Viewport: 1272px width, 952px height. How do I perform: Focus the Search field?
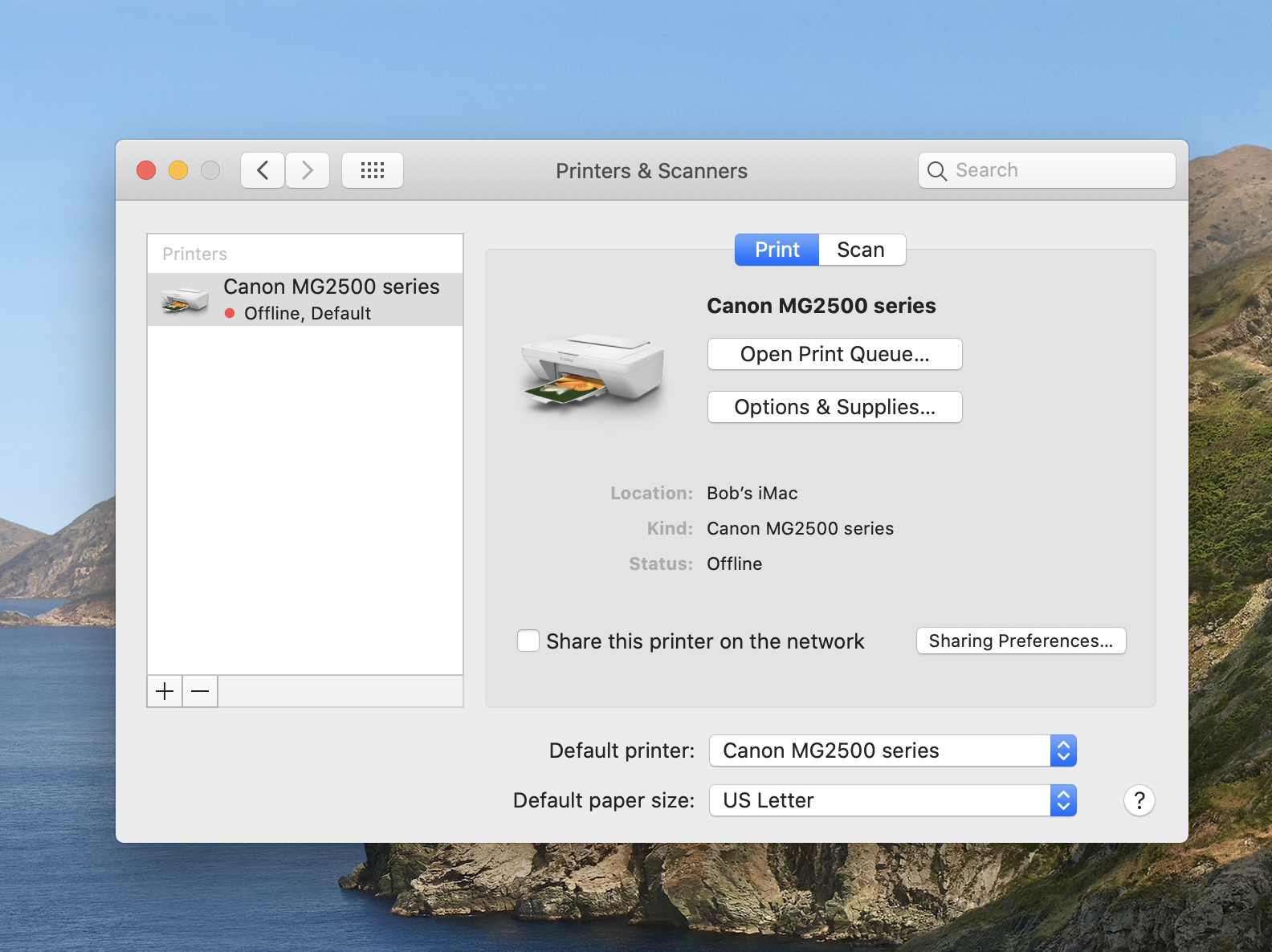click(1047, 170)
